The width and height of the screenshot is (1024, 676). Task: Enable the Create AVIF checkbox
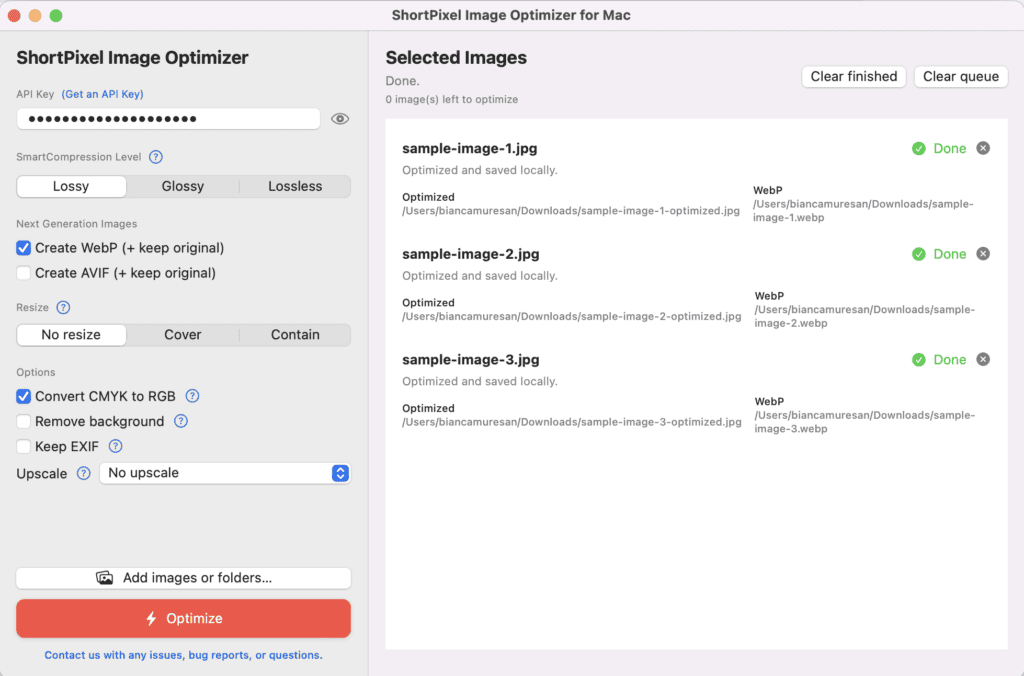point(23,272)
